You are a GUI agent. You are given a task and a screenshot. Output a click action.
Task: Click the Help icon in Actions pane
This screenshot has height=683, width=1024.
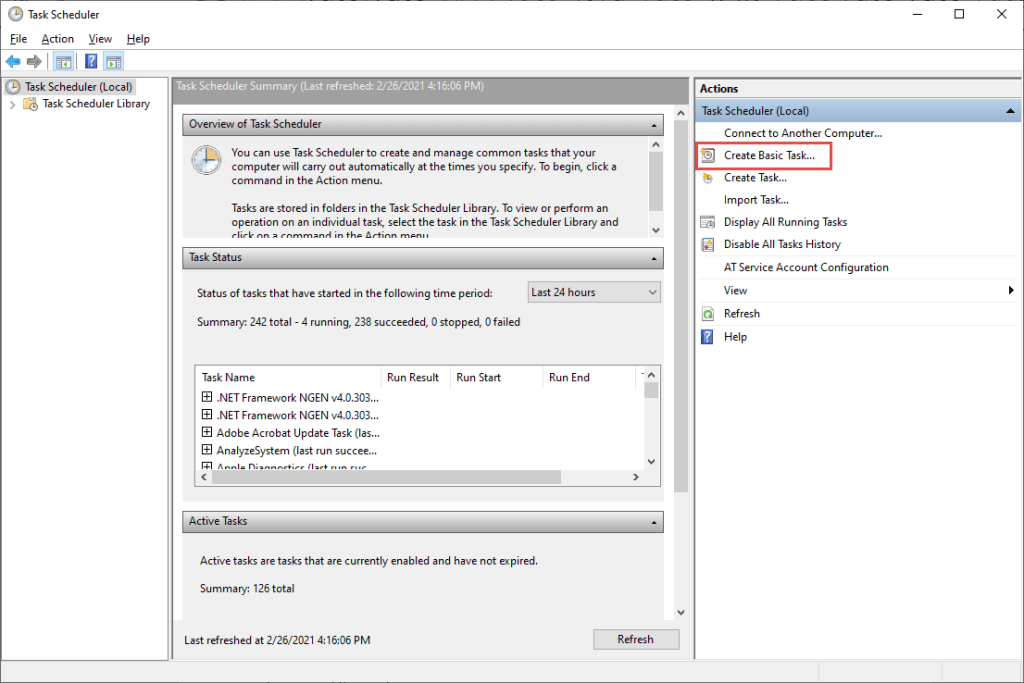point(708,337)
